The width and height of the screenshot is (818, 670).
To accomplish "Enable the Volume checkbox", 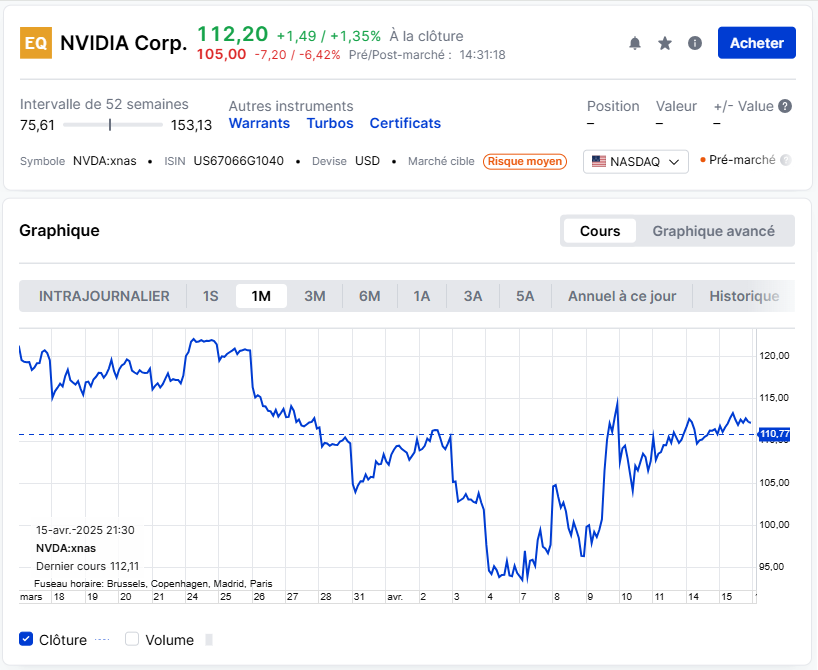I will [132, 639].
